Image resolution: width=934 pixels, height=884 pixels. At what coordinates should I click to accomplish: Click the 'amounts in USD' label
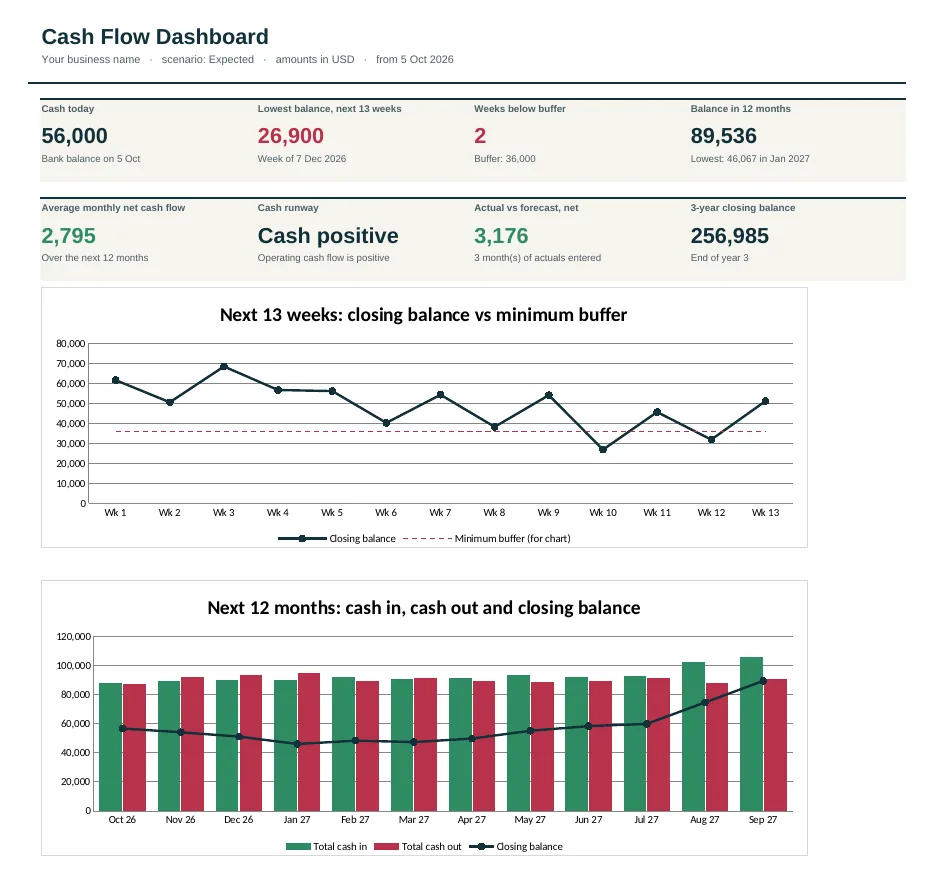(315, 60)
